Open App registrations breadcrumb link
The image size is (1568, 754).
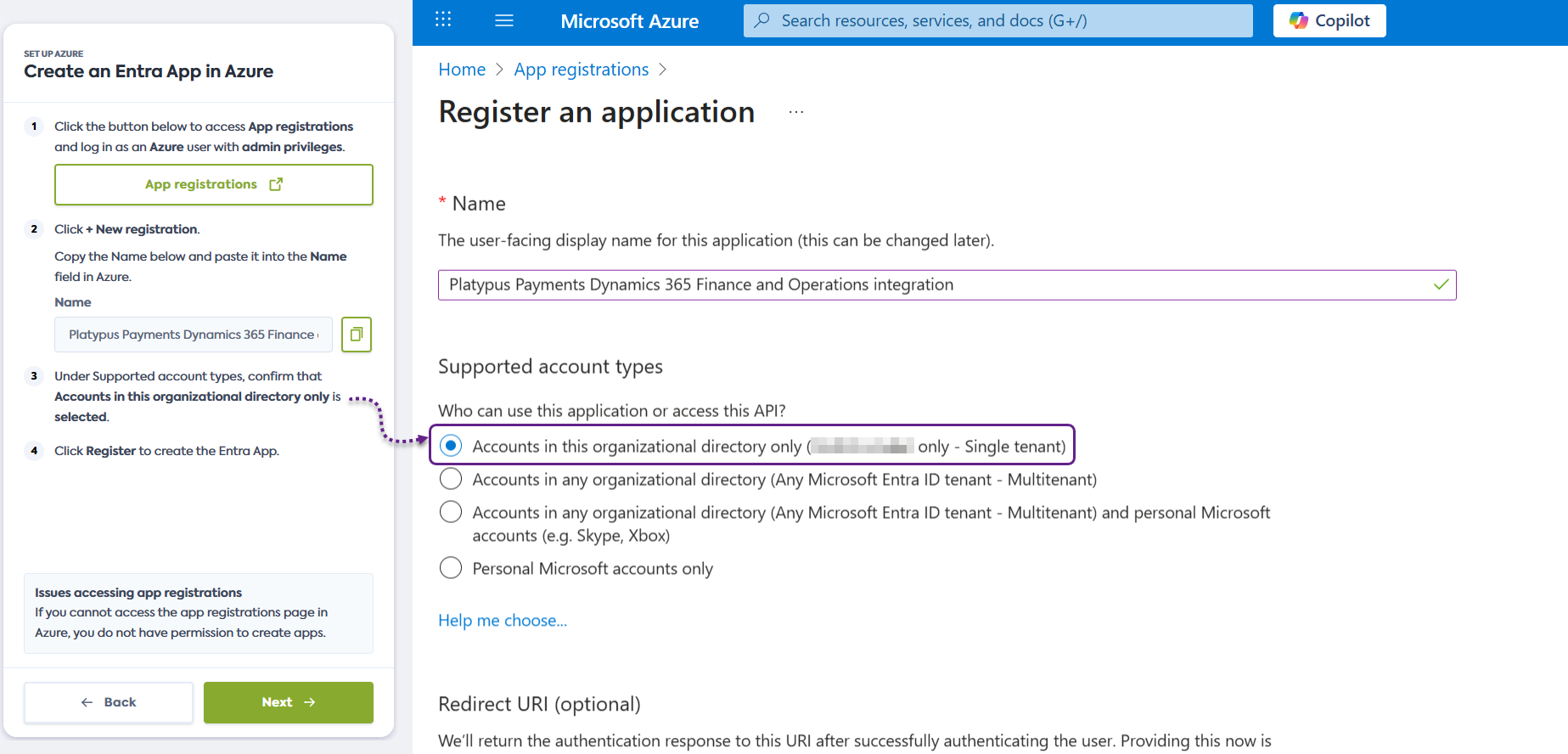pyautogui.click(x=581, y=70)
